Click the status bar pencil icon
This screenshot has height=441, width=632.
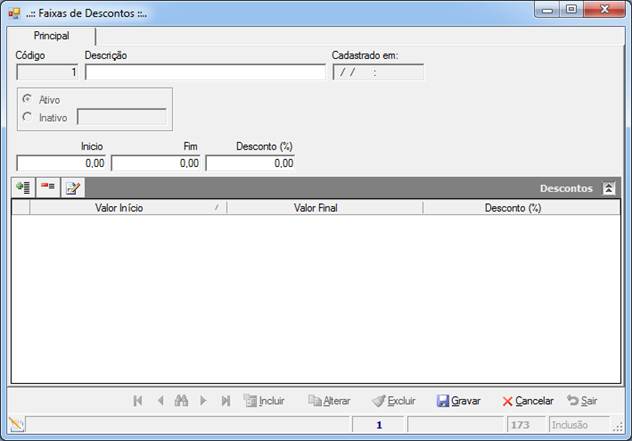pos(17,424)
